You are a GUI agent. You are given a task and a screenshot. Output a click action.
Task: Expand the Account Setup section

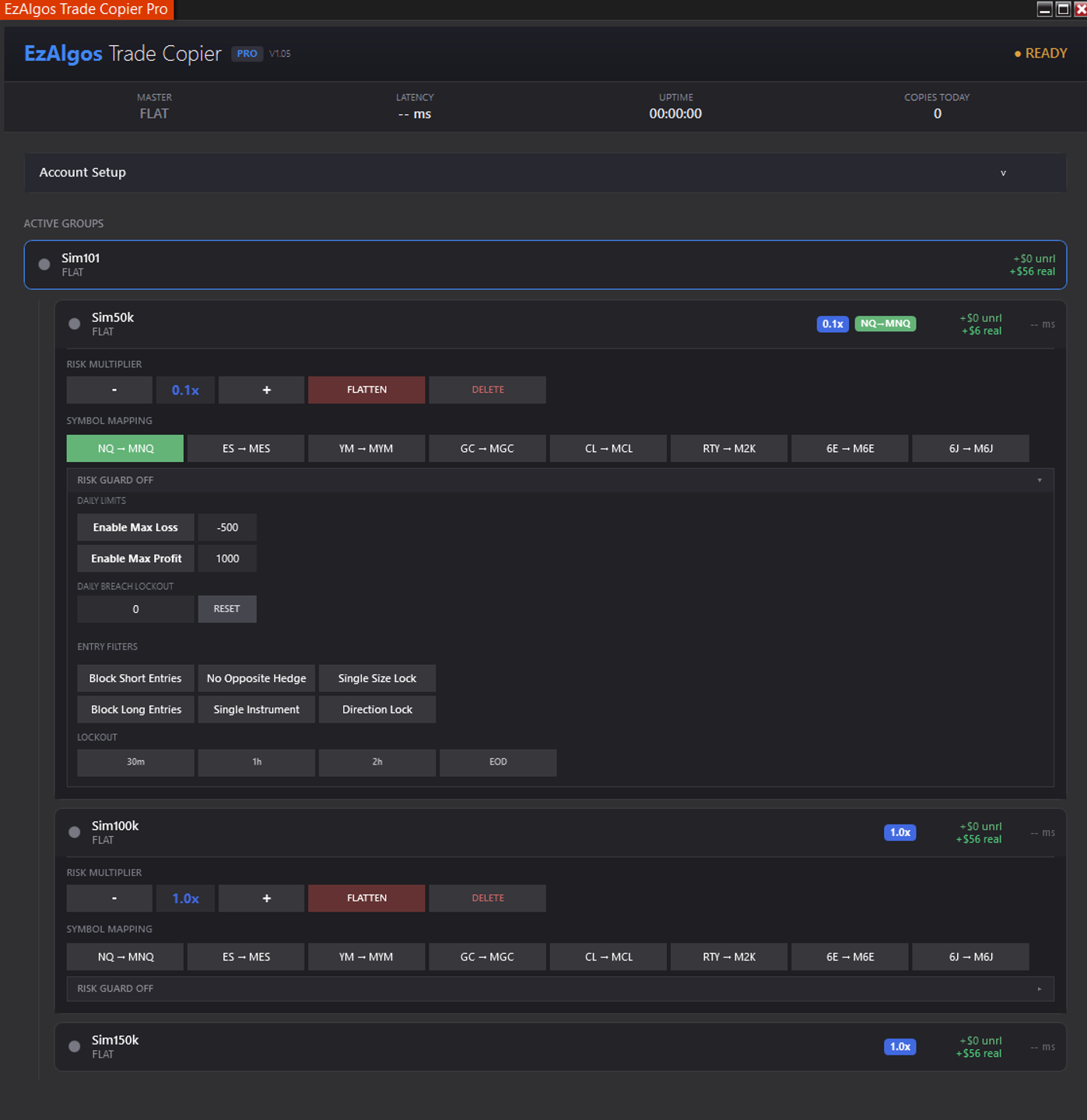[x=545, y=173]
